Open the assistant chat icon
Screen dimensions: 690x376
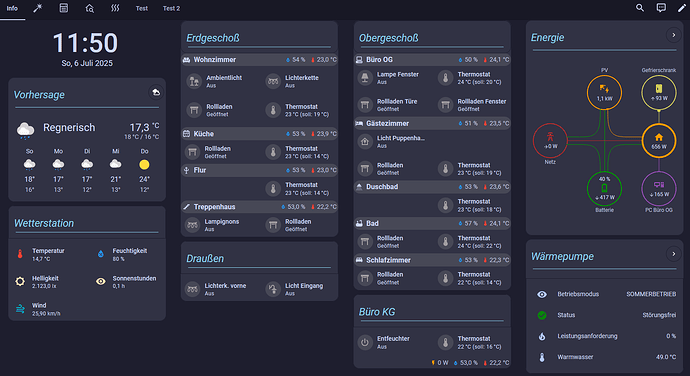point(661,8)
